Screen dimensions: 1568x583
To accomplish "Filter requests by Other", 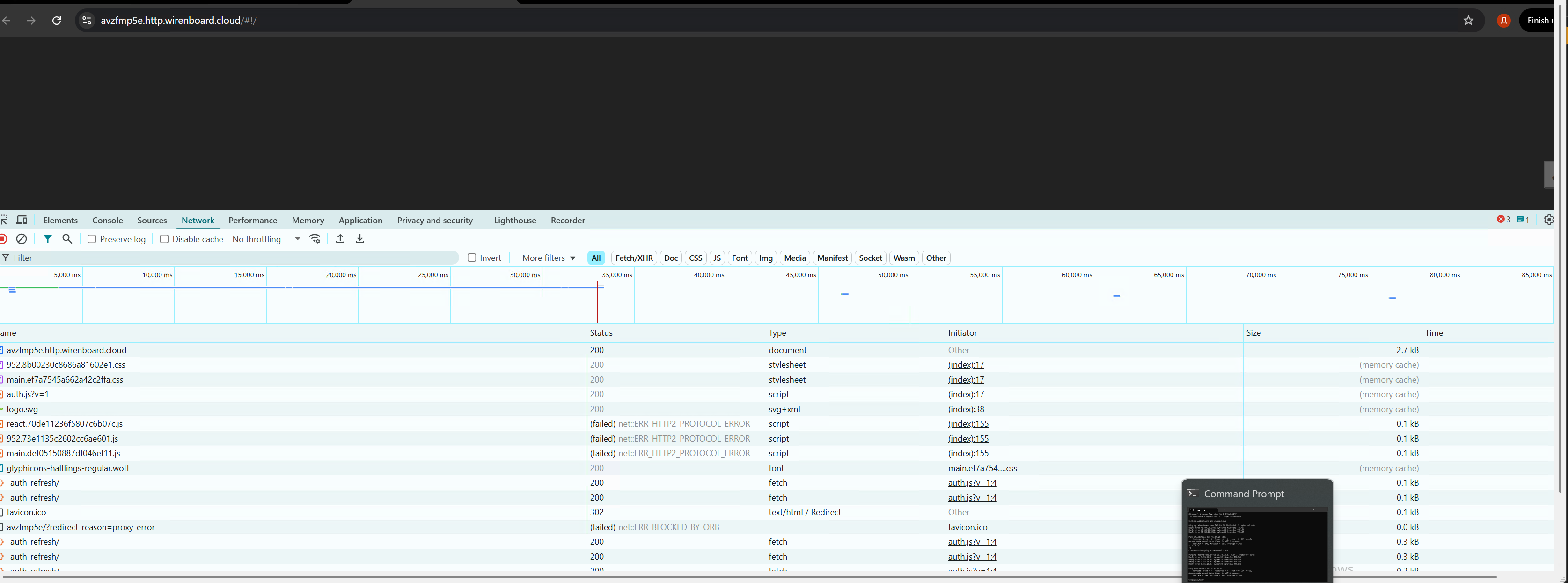I will pos(936,258).
